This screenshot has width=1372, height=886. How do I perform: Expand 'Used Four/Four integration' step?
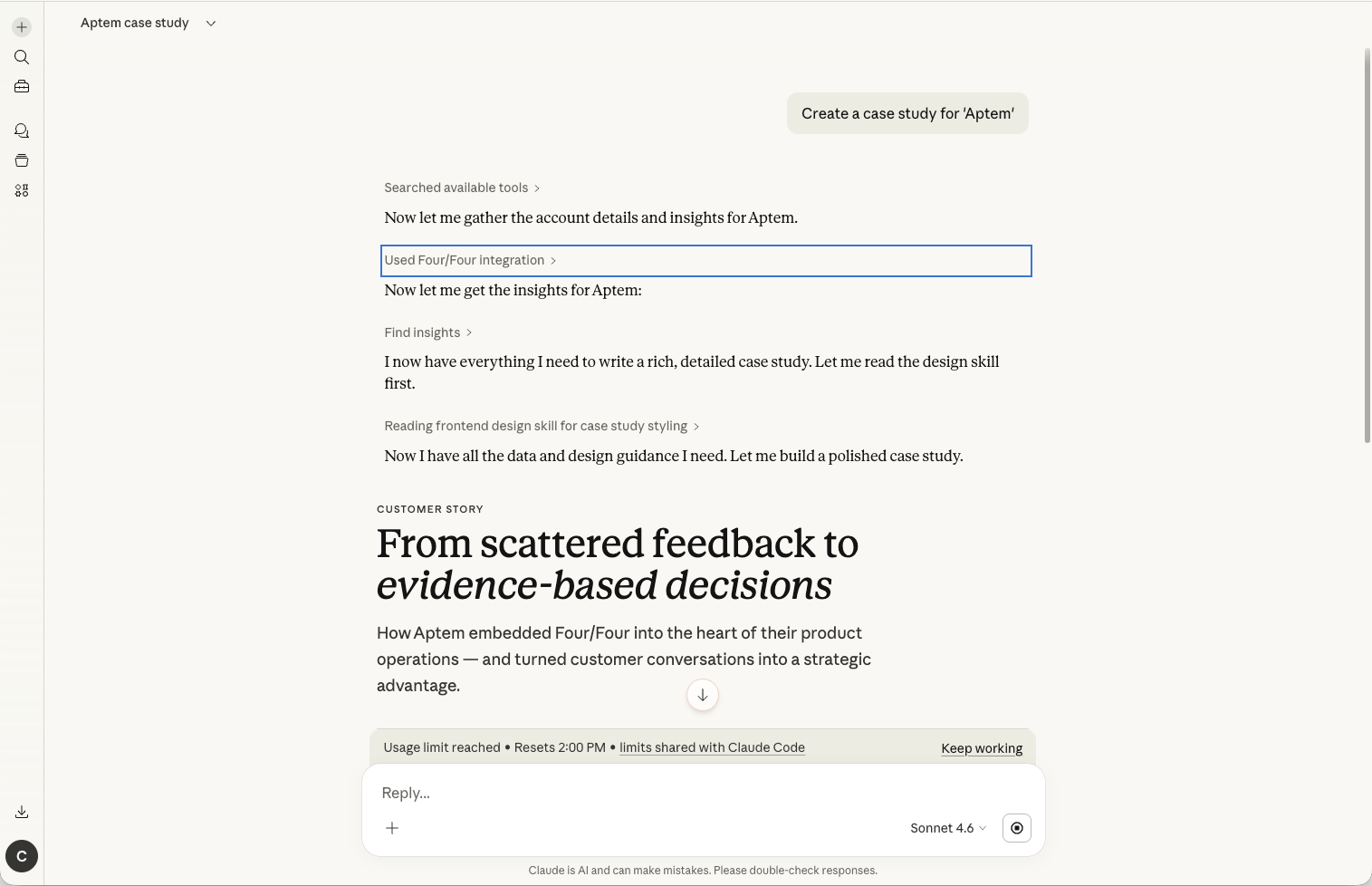[x=470, y=260]
